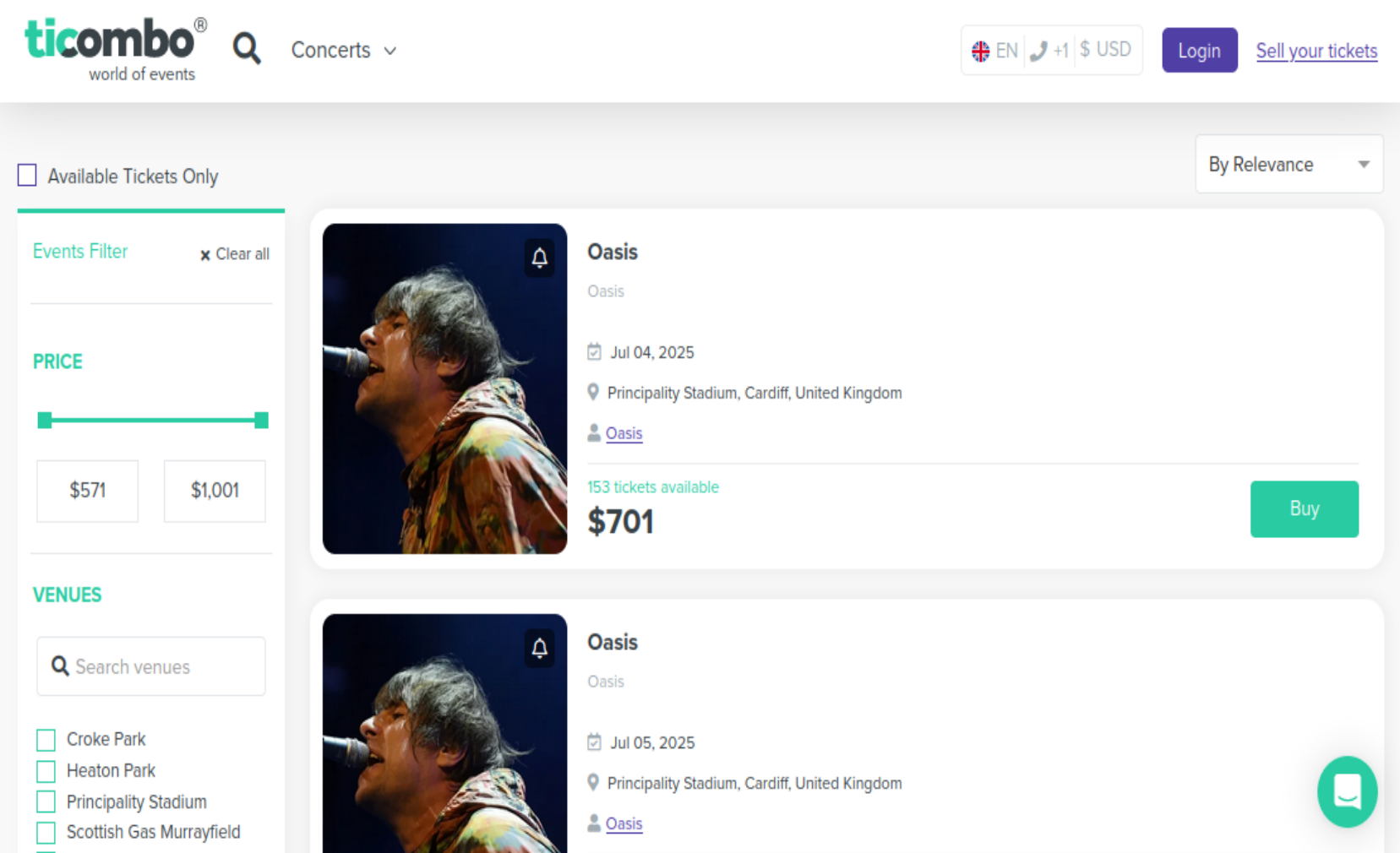The image size is (1400, 853).
Task: Check the Croke Park venue filter
Action: point(46,740)
